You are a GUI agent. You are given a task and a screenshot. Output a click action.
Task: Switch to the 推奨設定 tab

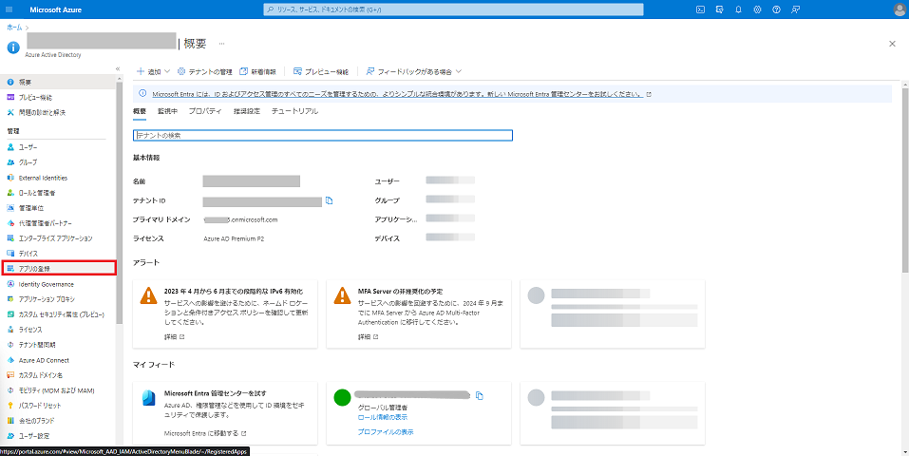pyautogui.click(x=246, y=111)
